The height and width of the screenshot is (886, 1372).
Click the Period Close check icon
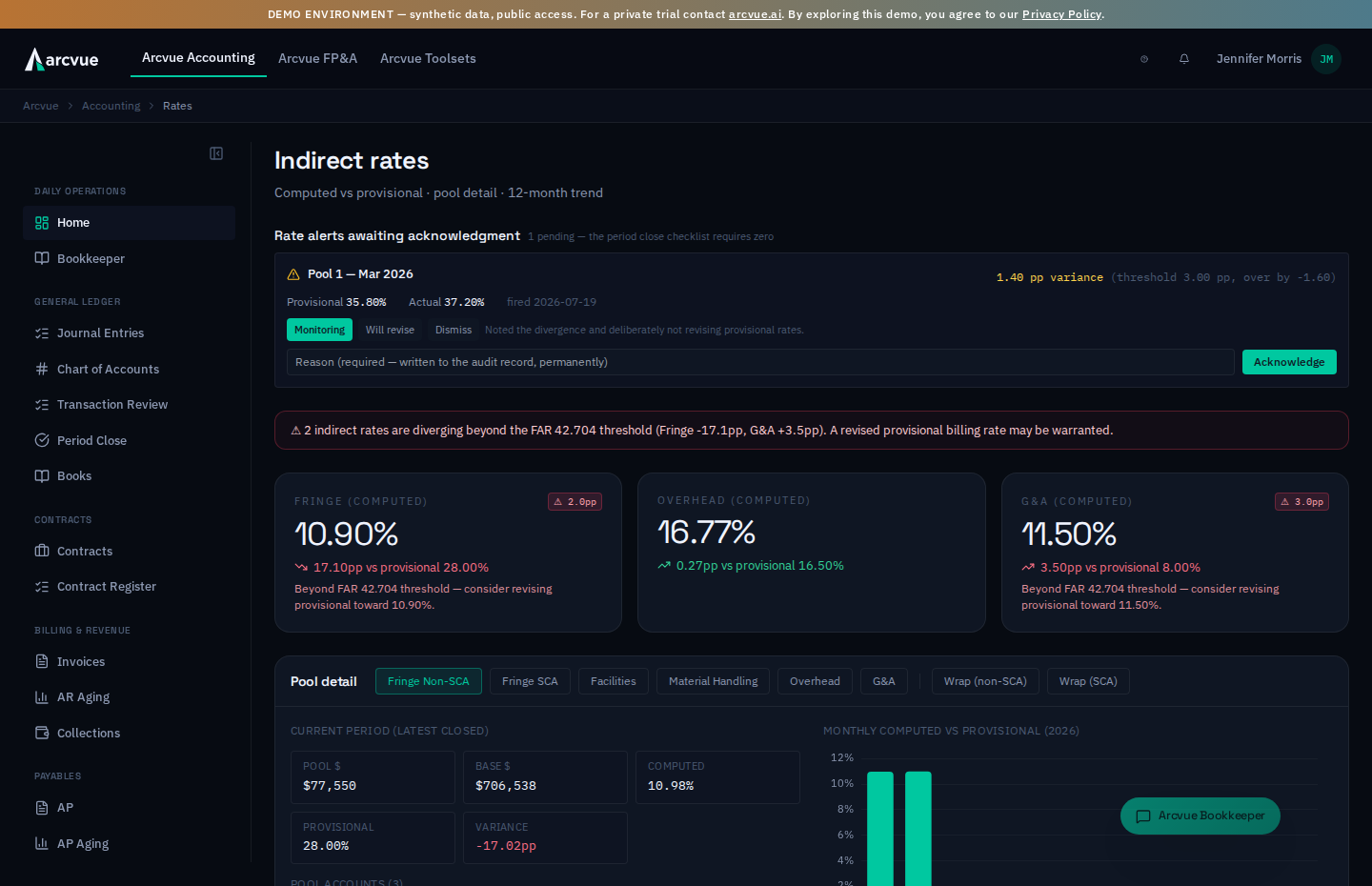point(42,440)
